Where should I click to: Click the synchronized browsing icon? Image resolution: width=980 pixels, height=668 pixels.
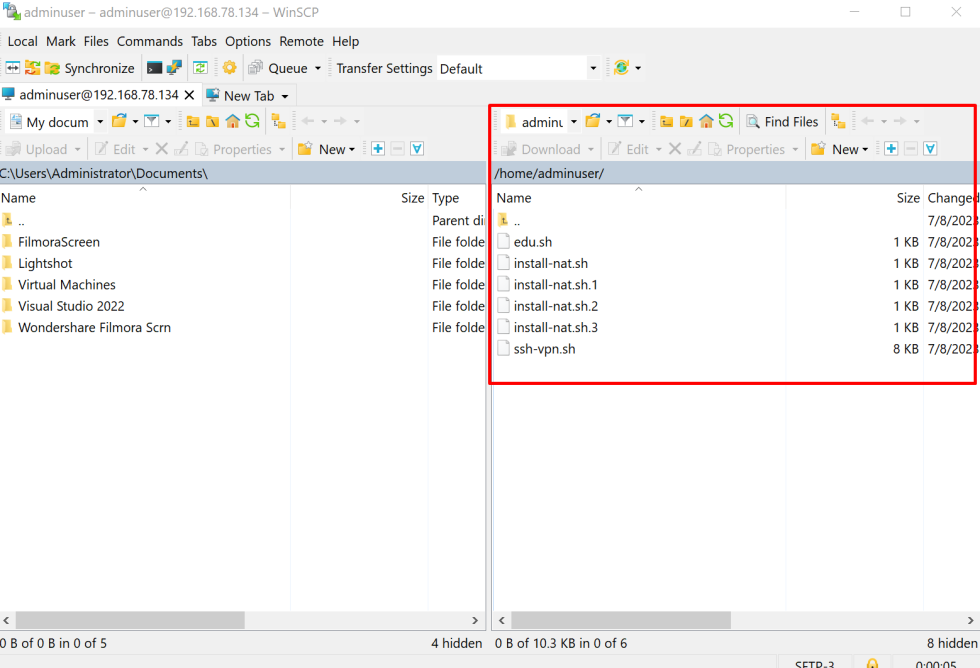(x=12, y=67)
